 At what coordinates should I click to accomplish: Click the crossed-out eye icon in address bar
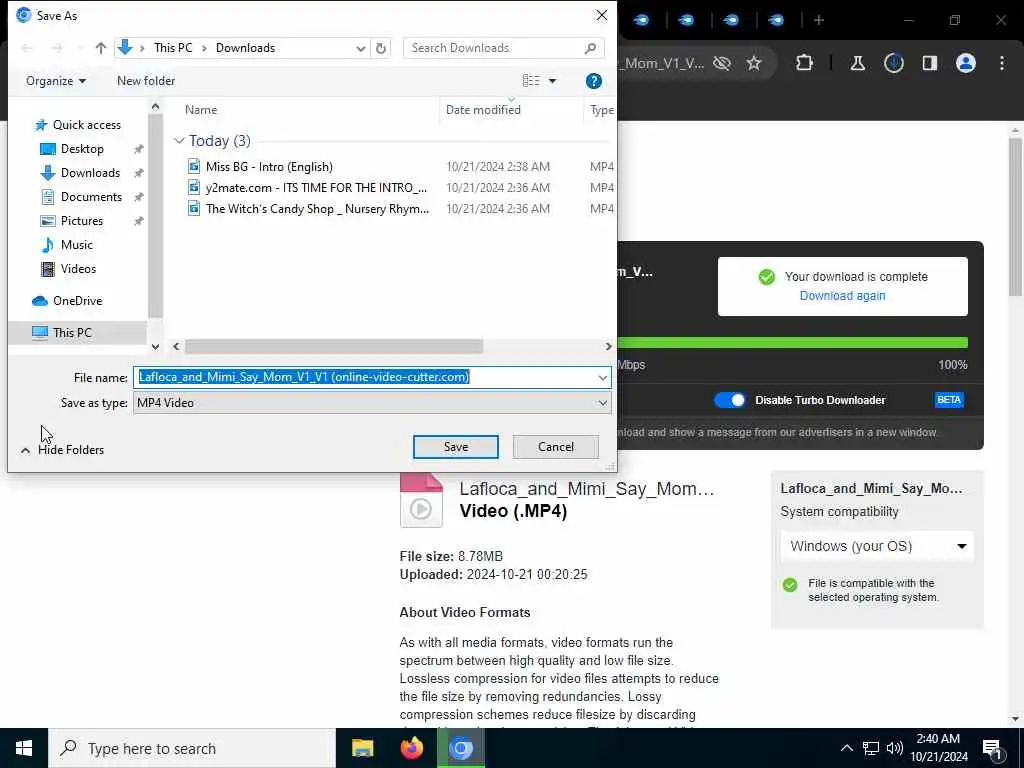[722, 63]
